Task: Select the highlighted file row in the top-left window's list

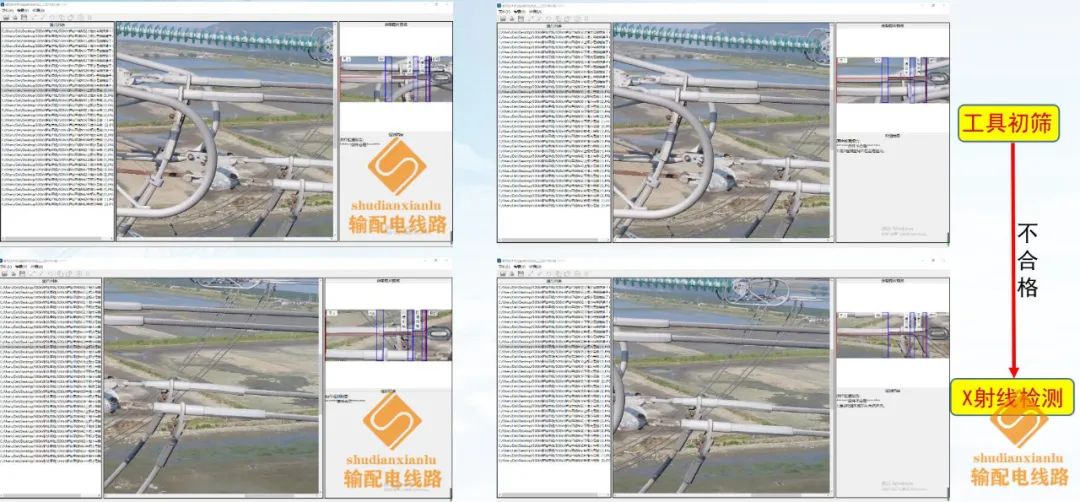Action: click(x=57, y=90)
